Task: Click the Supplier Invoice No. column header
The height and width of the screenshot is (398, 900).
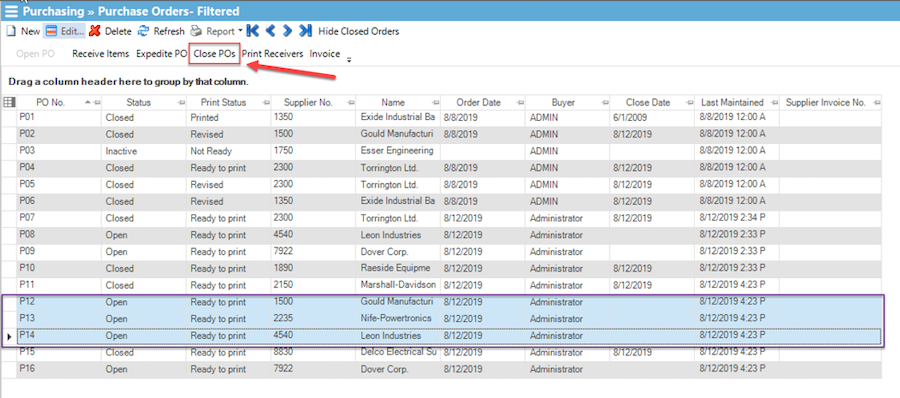Action: click(825, 103)
